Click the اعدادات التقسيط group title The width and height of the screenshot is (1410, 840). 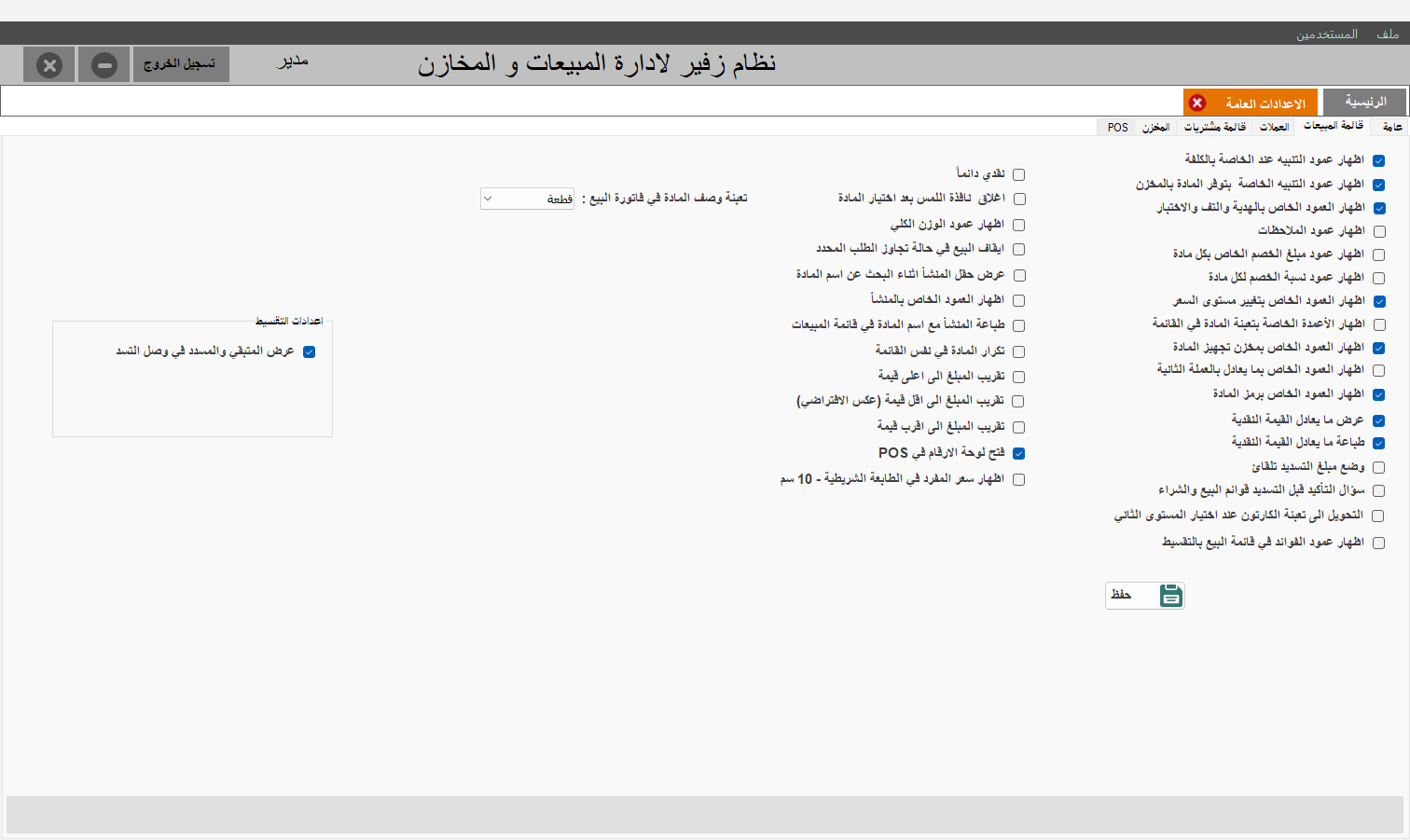[x=289, y=321]
